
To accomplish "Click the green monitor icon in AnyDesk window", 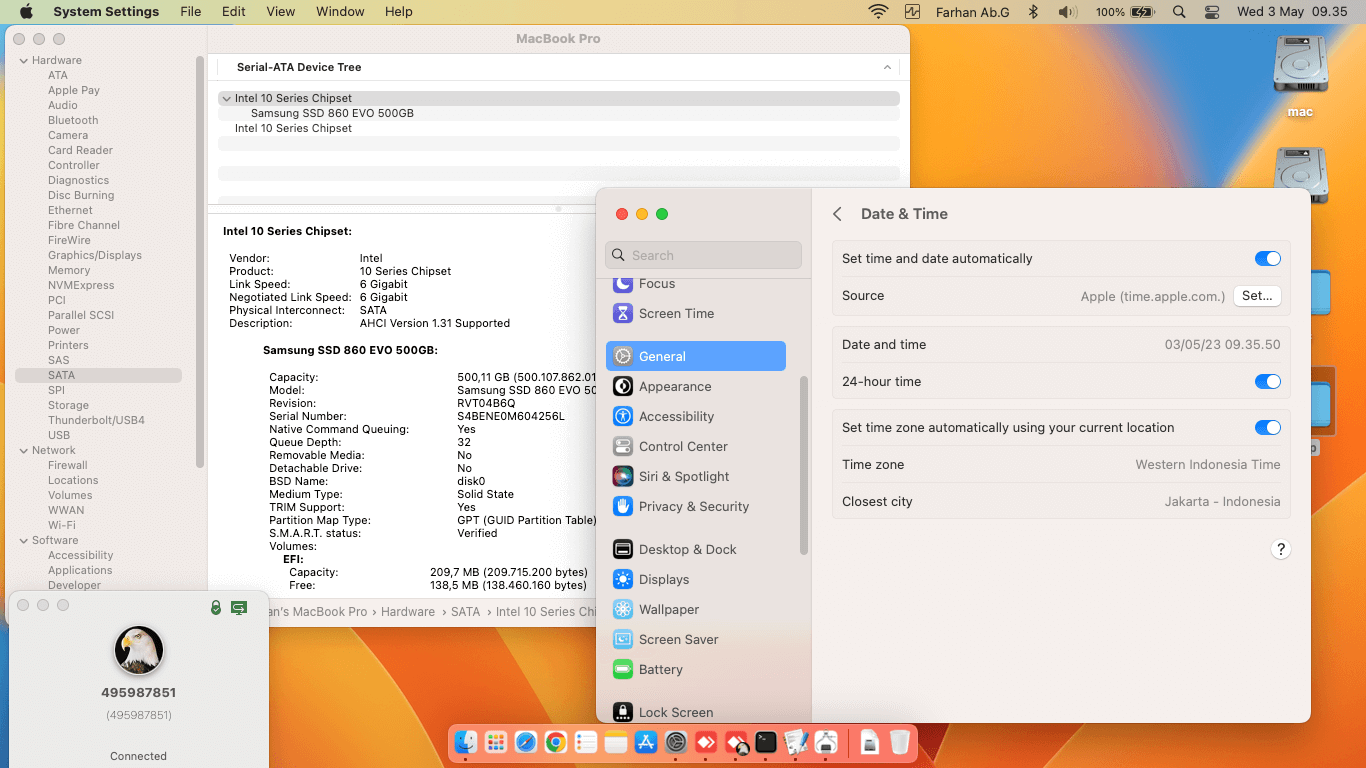I will pos(239,607).
